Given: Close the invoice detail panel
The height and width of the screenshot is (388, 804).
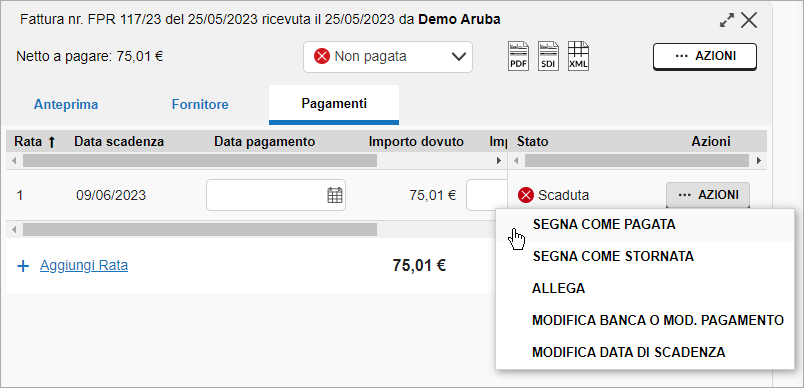Looking at the screenshot, I should click(x=749, y=21).
